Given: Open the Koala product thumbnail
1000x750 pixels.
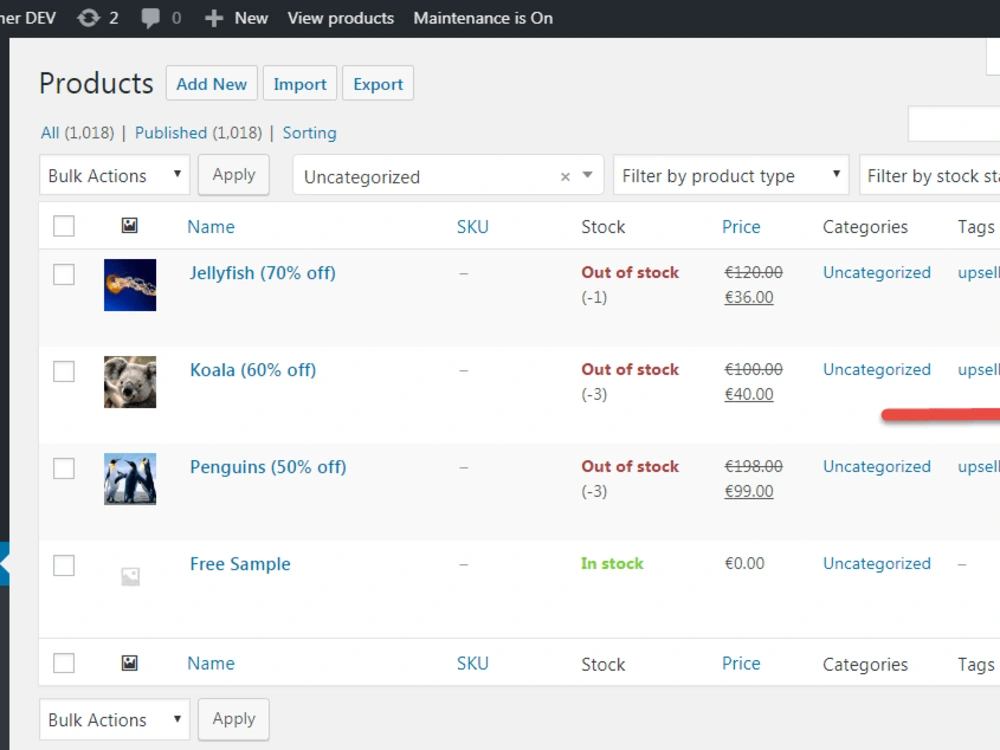Looking at the screenshot, I should tap(130, 382).
